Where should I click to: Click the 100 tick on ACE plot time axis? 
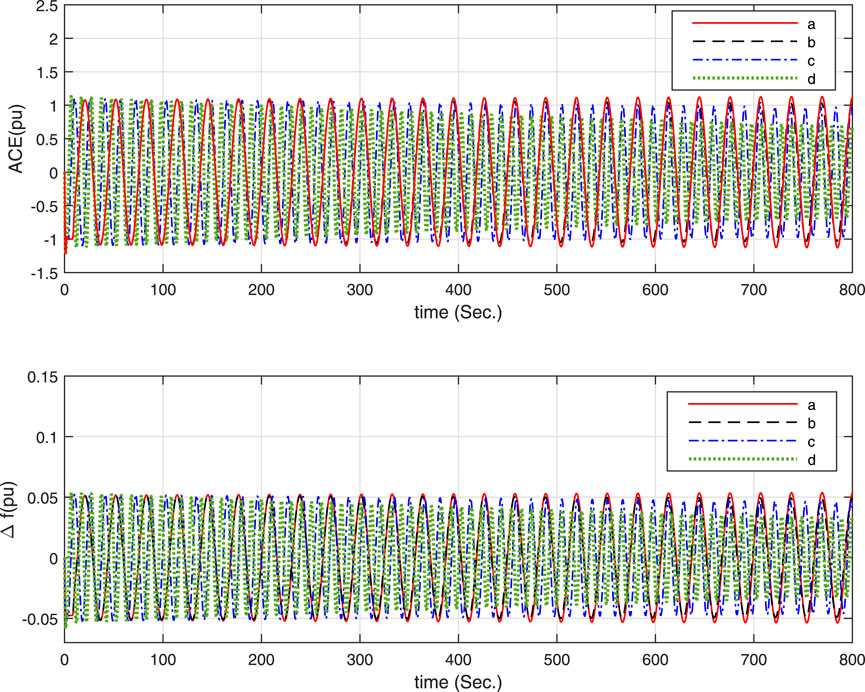(163, 289)
